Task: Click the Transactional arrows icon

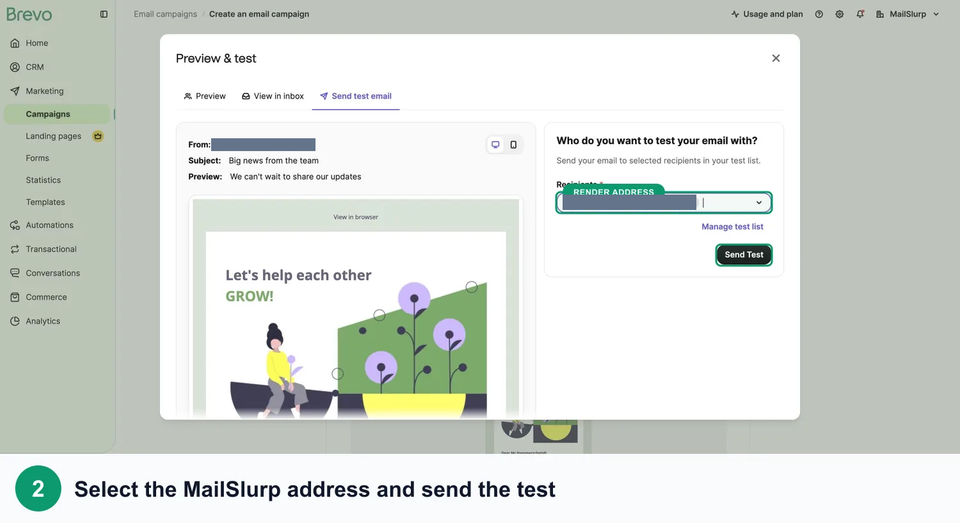Action: (x=15, y=249)
